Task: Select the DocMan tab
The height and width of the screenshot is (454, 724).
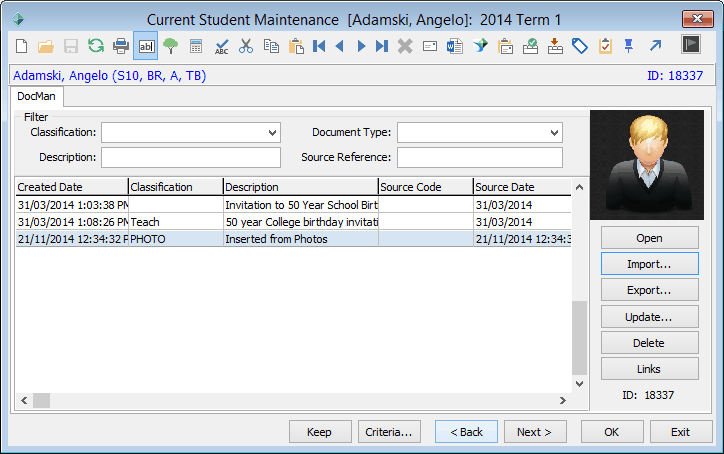Action: [36, 97]
